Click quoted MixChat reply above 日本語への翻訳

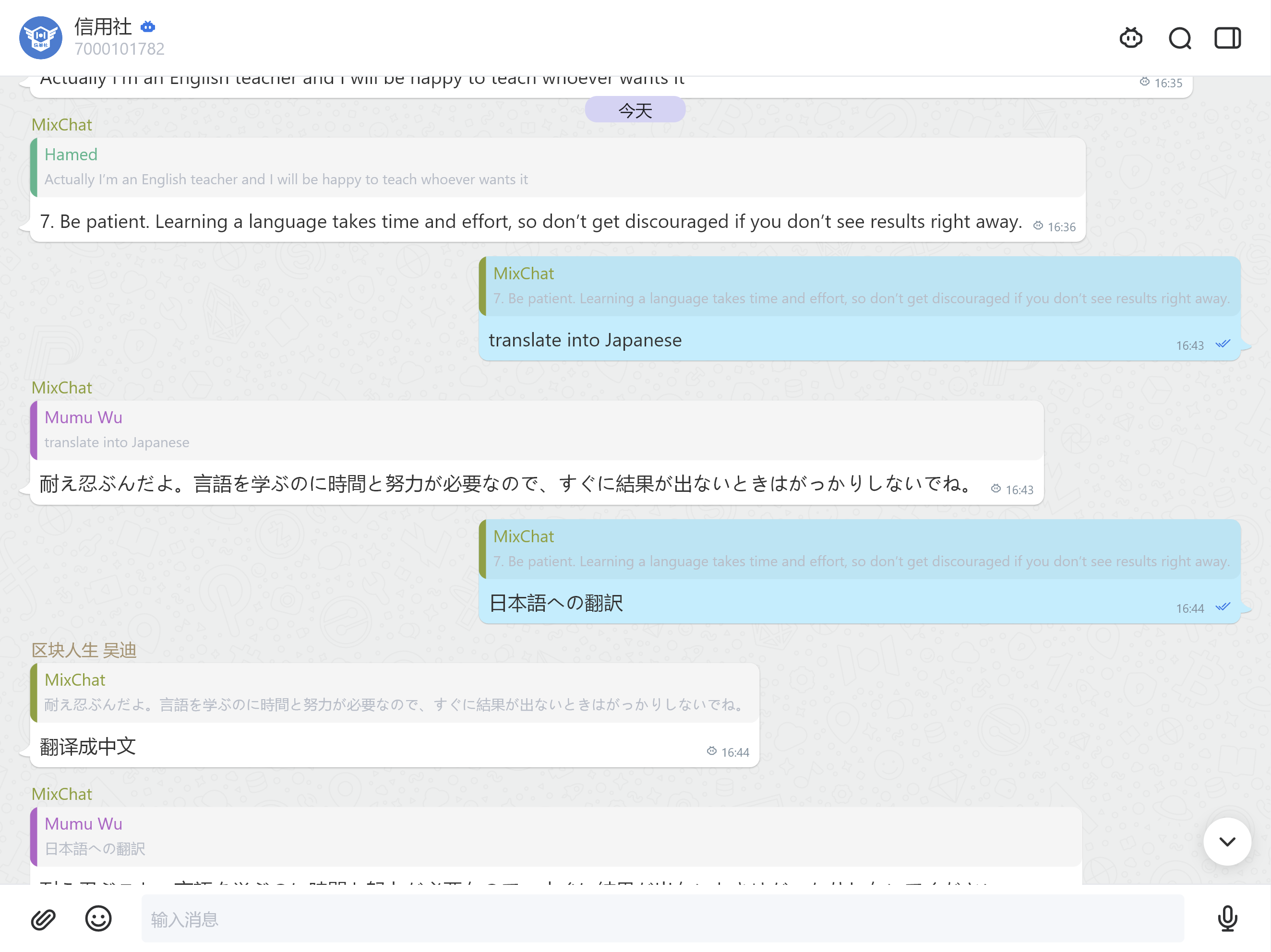pyautogui.click(x=859, y=548)
